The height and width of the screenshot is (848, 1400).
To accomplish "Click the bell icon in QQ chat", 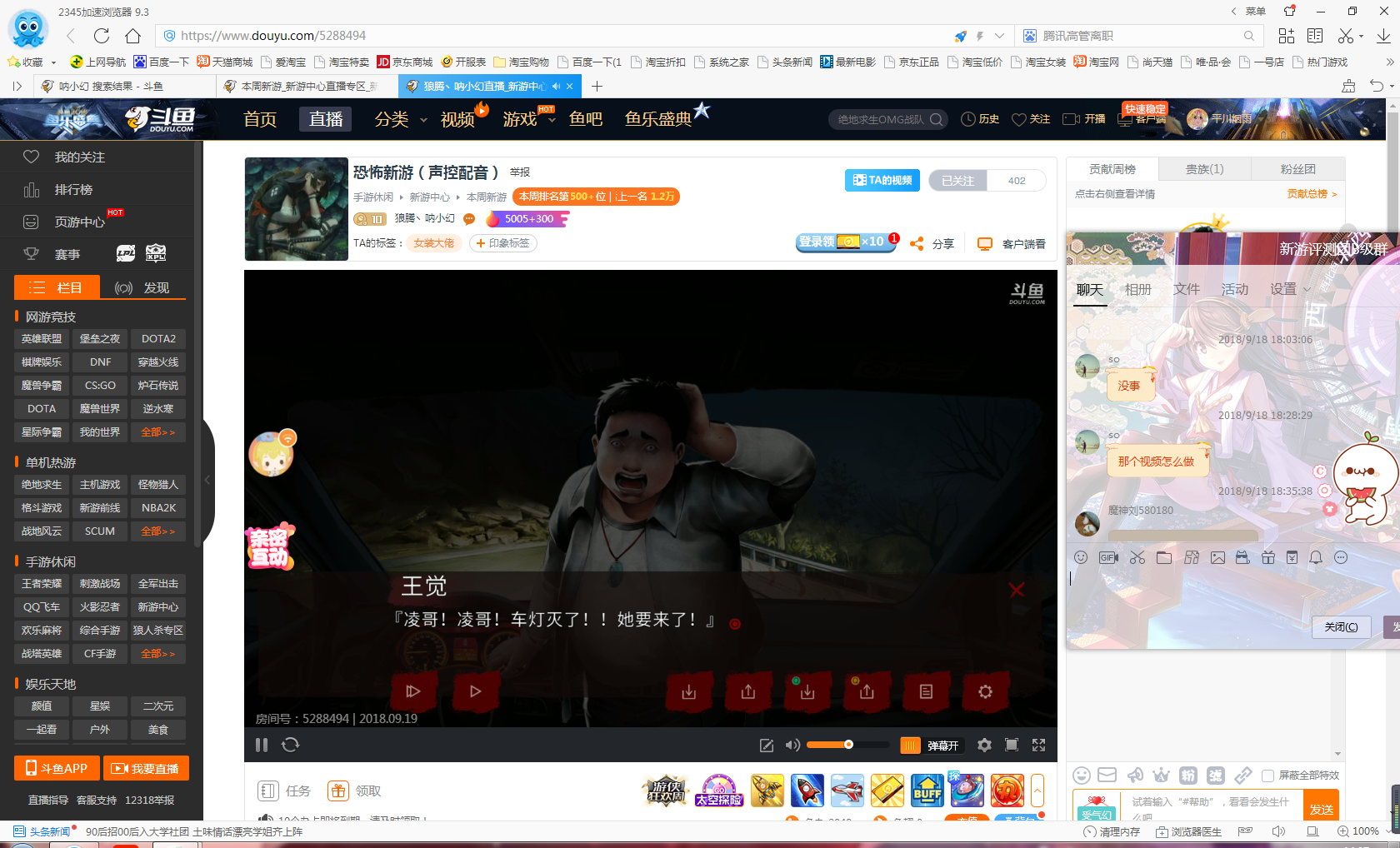I will coord(1316,557).
